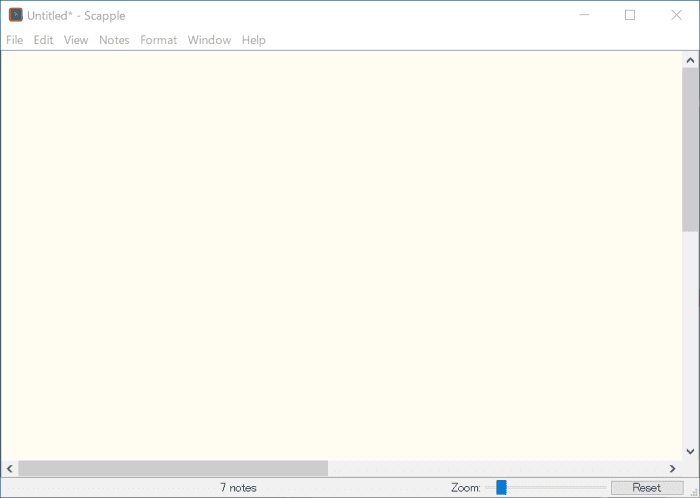Click the horizontal scrollbar thumb

[x=172, y=468]
